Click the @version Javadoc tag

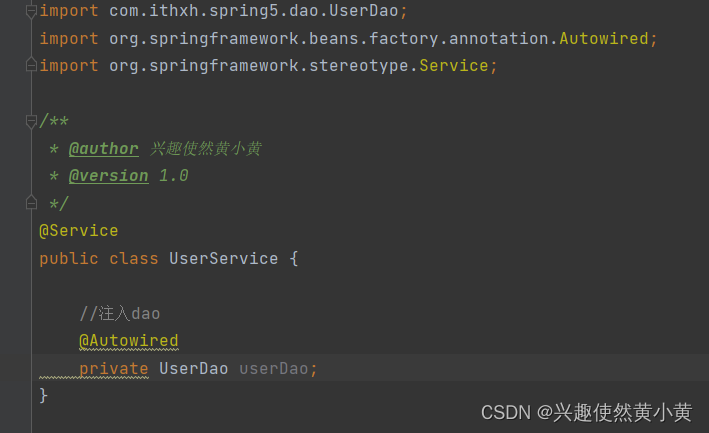(109, 176)
